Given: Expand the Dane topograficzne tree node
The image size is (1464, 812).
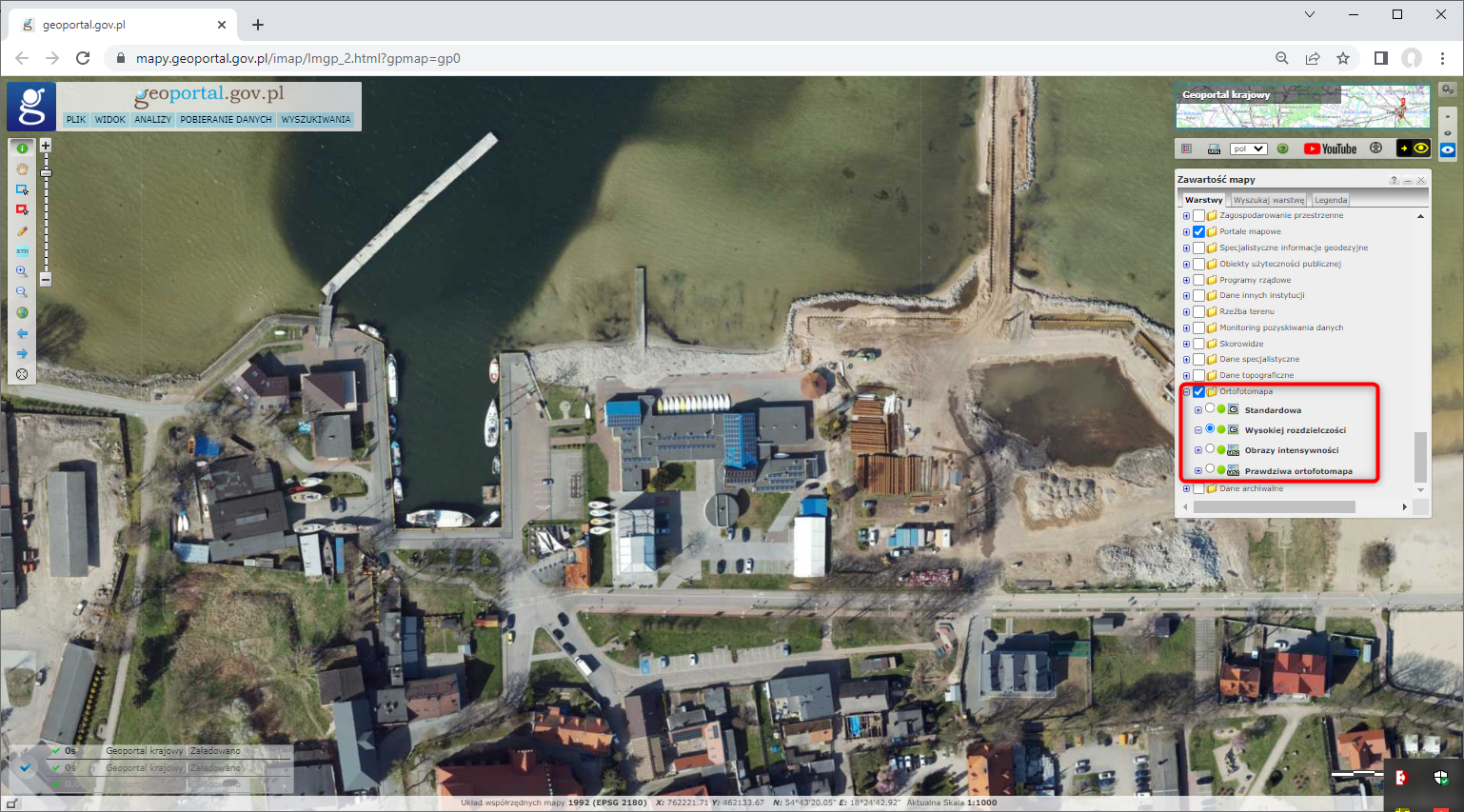Looking at the screenshot, I should click(1185, 374).
